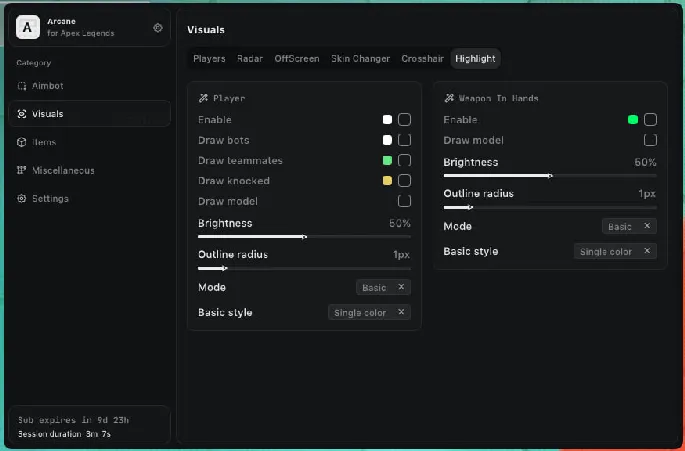Open the Settings gear icon in the sidebar
The image size is (685, 451).
[x=23, y=198]
